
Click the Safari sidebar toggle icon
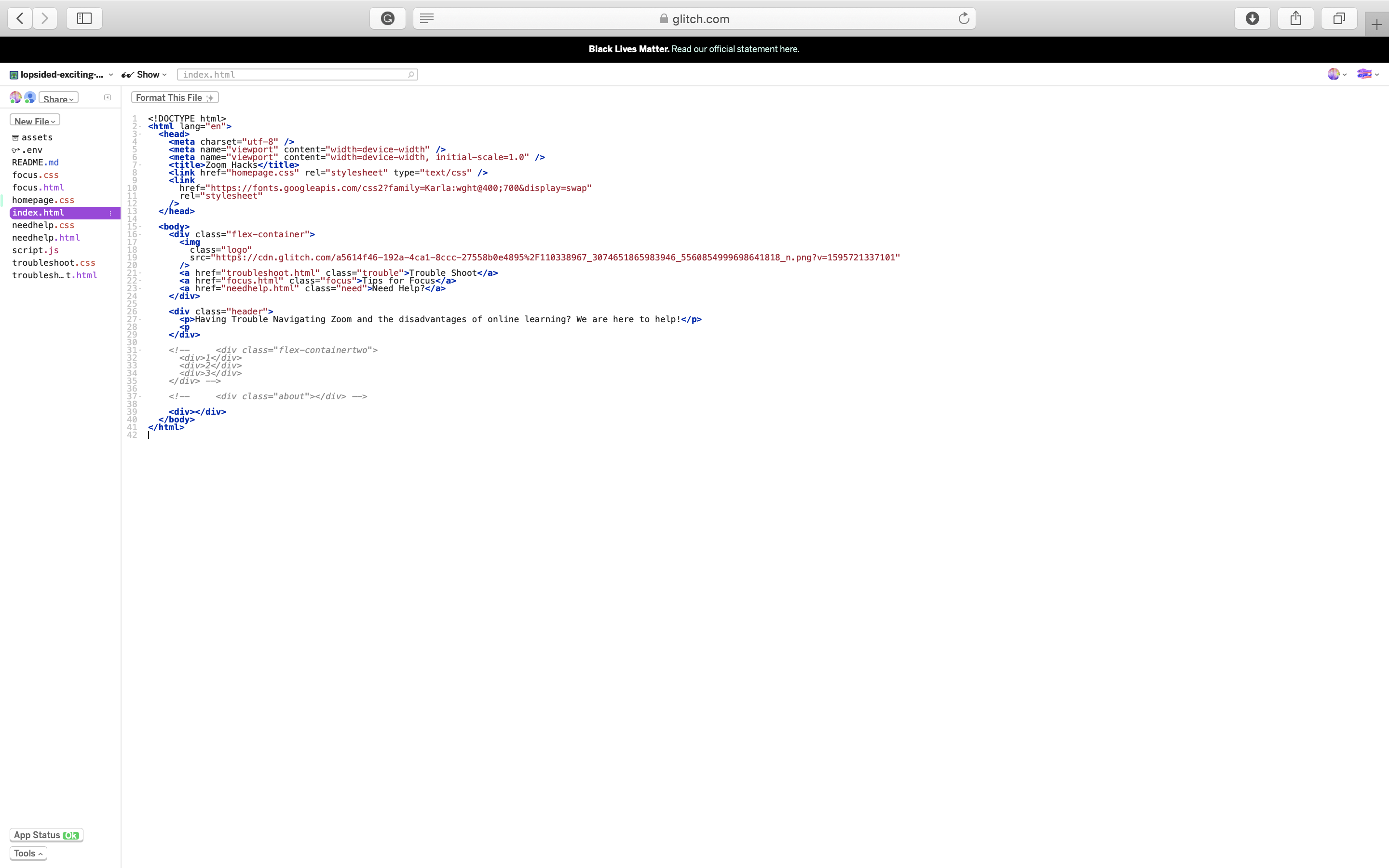tap(84, 18)
